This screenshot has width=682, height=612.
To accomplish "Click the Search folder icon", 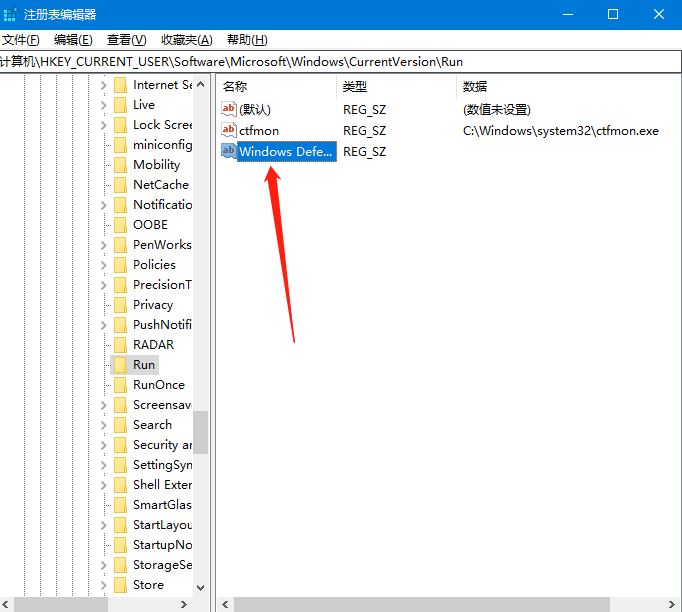I will [x=120, y=425].
